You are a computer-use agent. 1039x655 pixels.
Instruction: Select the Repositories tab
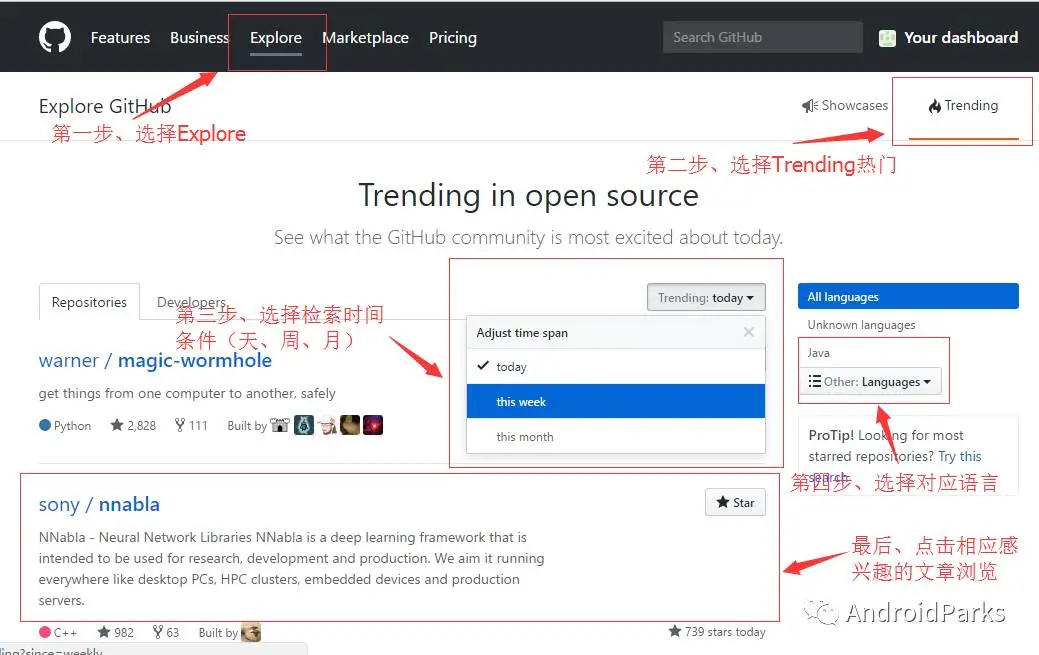89,302
